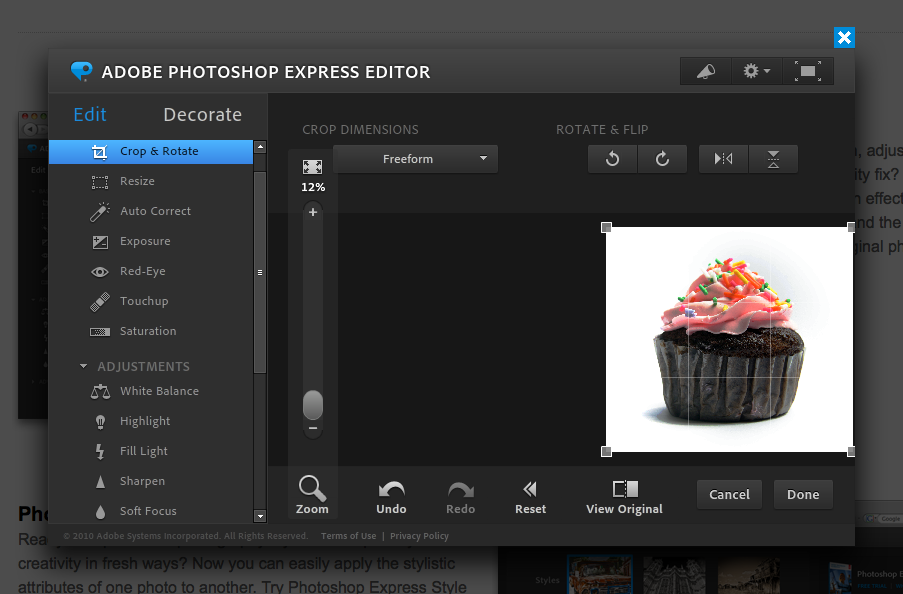Switch to the Edit tab
The height and width of the screenshot is (594, 903).
[x=90, y=115]
